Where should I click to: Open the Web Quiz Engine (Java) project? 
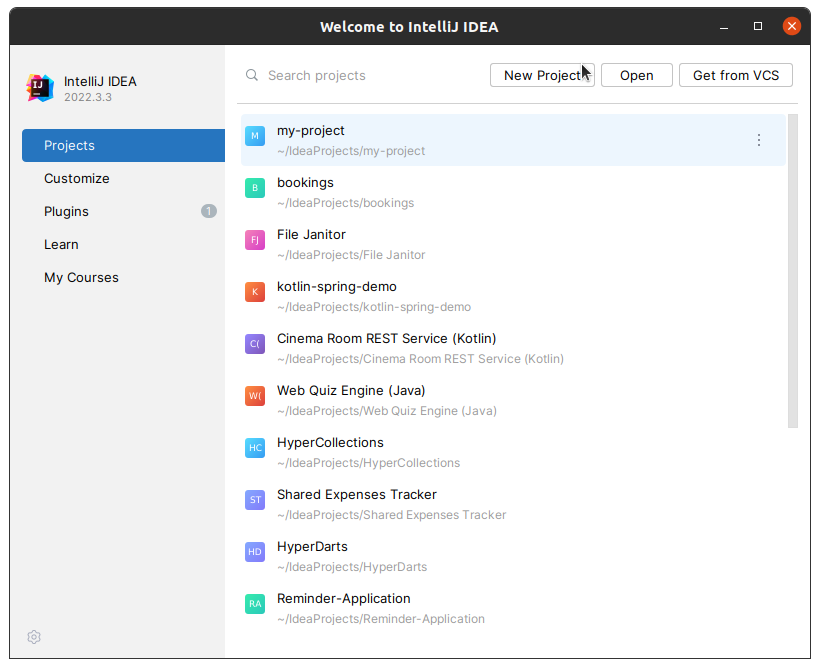pos(513,400)
